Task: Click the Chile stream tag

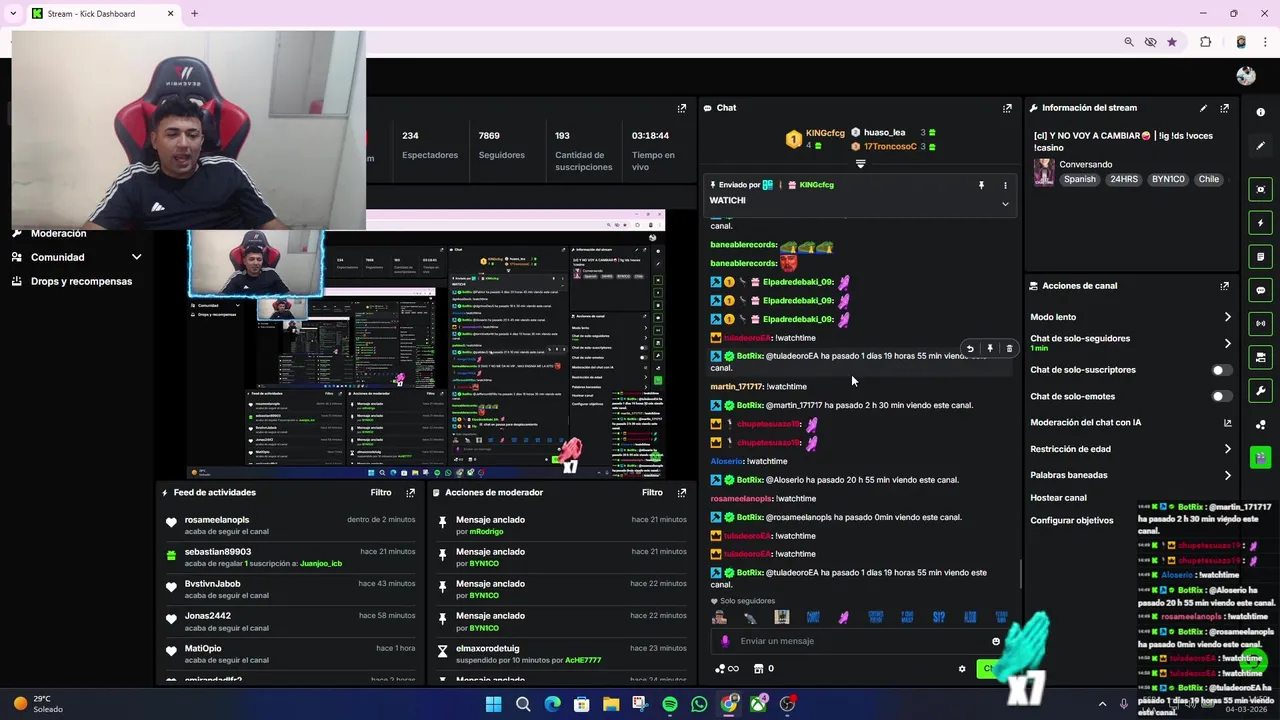Action: (x=1209, y=180)
